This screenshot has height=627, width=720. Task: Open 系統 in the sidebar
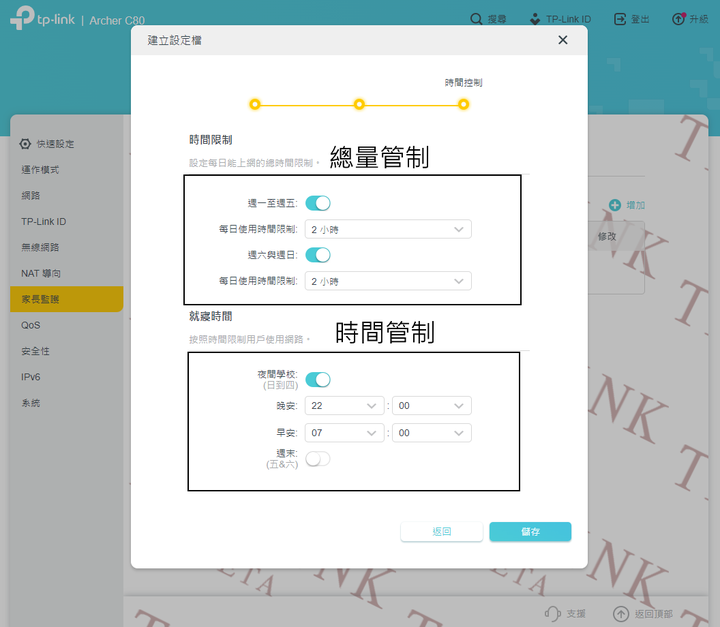pos(31,403)
